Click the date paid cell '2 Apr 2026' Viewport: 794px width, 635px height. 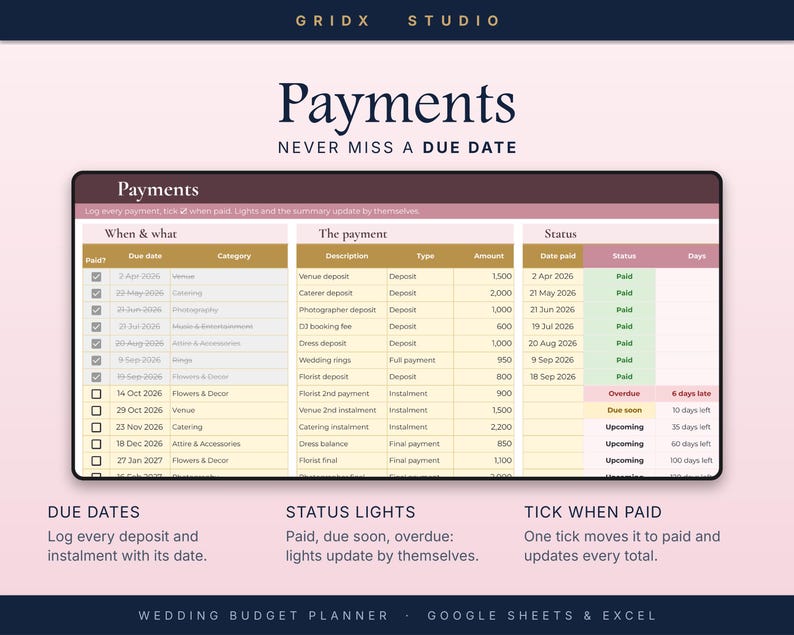[552, 276]
